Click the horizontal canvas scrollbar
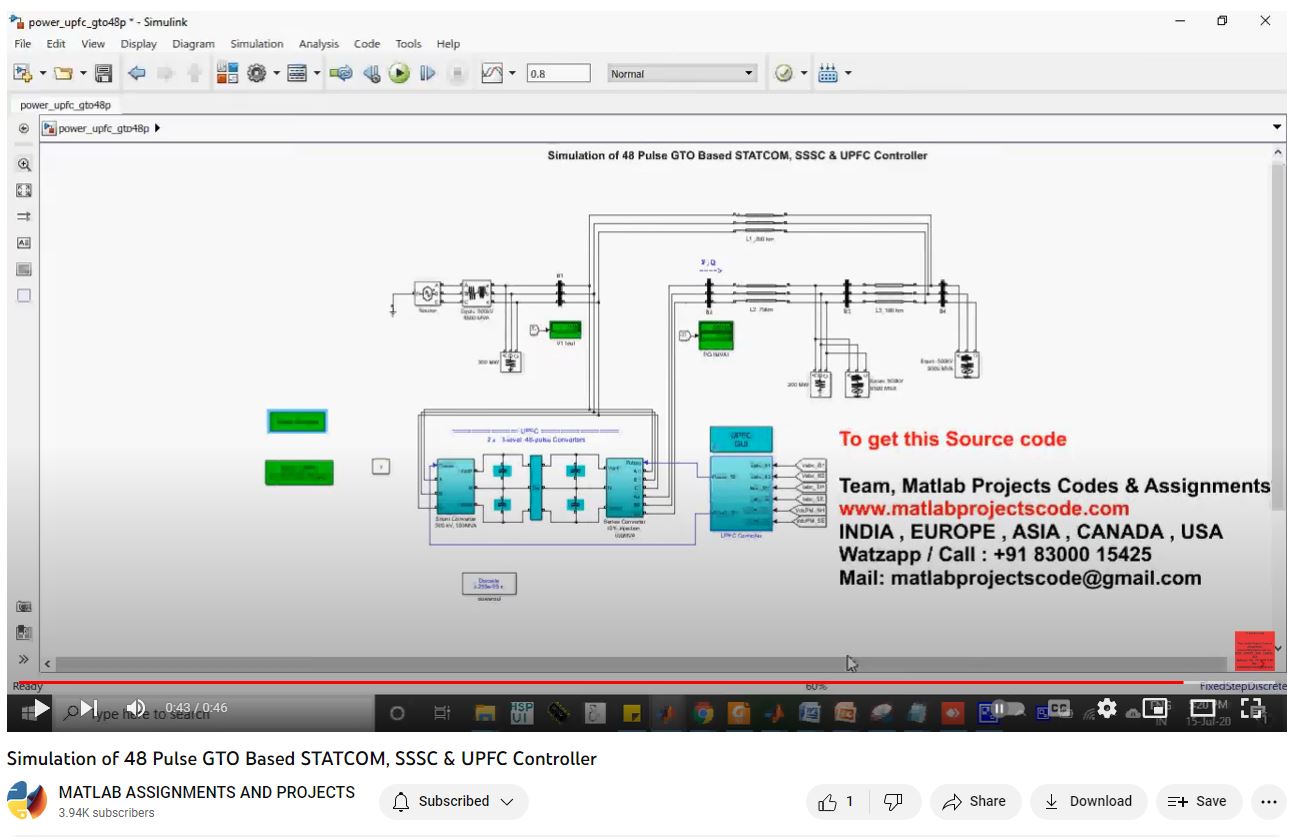1294x837 pixels. pyautogui.click(x=640, y=664)
